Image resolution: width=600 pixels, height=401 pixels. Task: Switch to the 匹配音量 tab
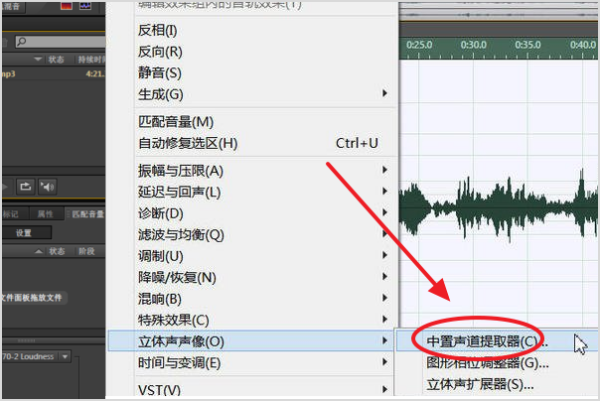pyautogui.click(x=87, y=214)
